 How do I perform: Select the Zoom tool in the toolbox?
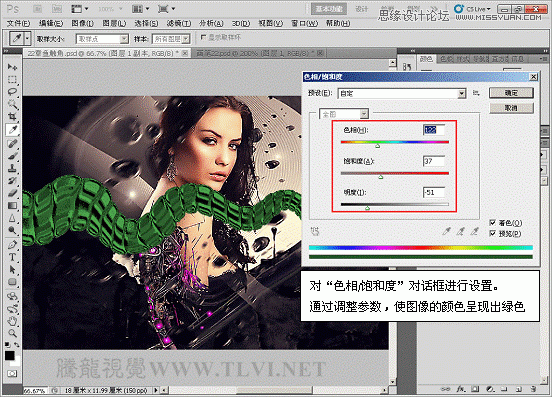click(12, 333)
